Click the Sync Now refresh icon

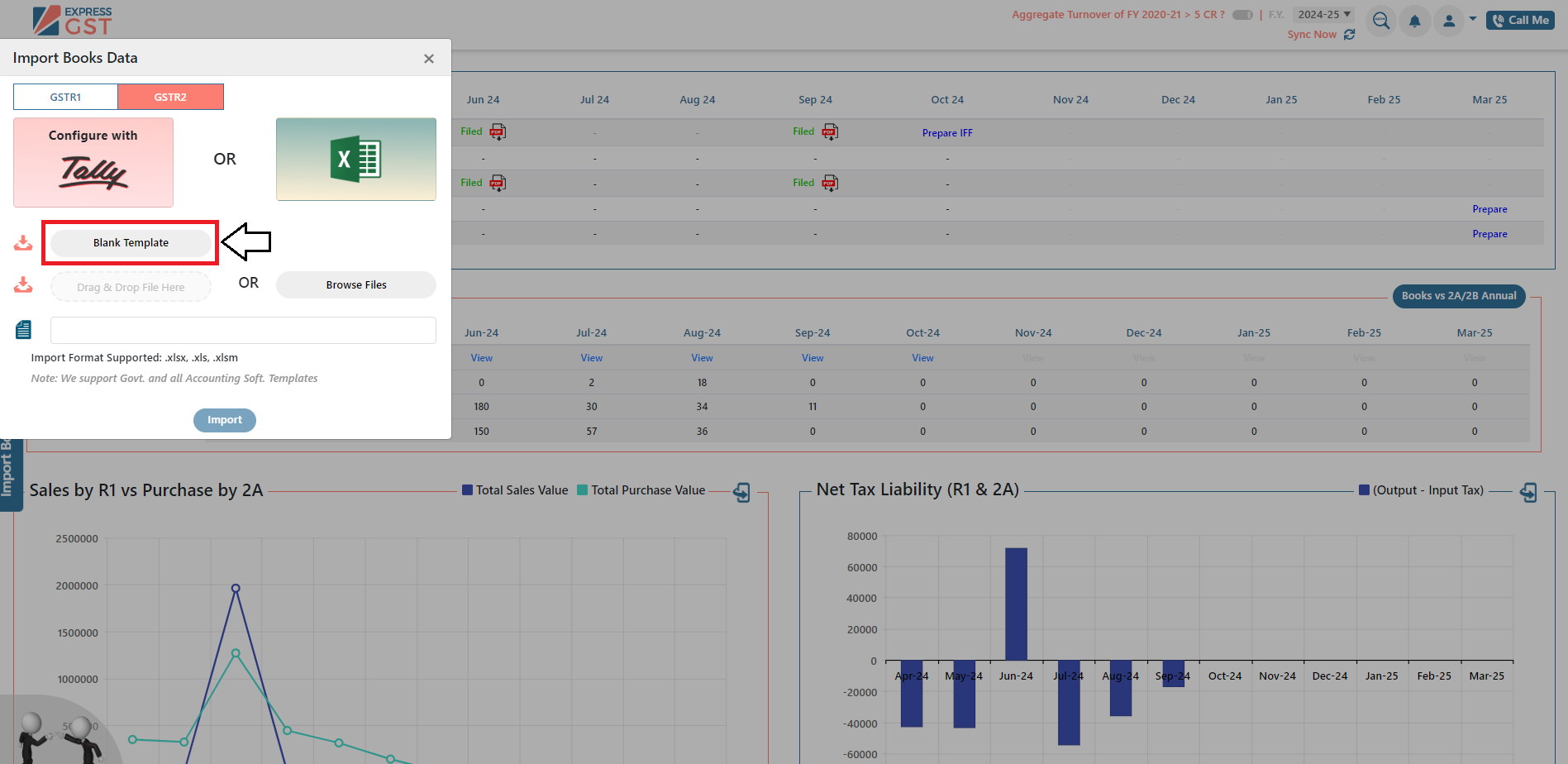(x=1350, y=35)
